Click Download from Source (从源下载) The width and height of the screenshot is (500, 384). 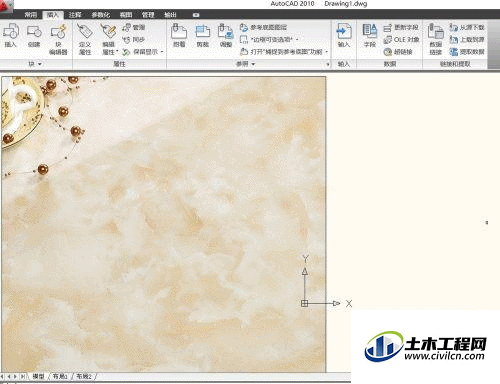[467, 27]
